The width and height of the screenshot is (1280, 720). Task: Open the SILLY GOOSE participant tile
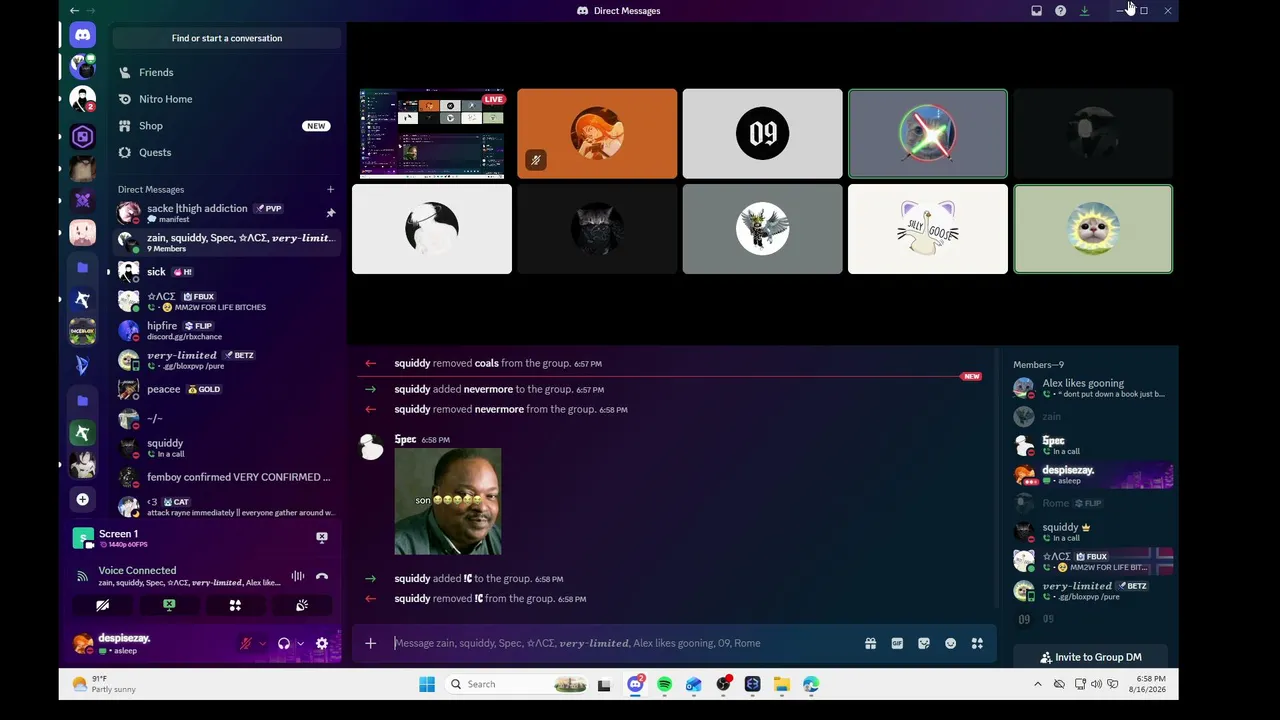(x=927, y=229)
